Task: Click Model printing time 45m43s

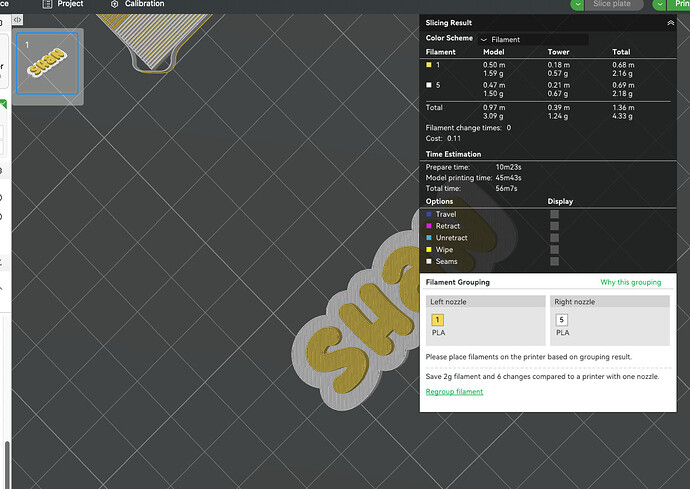Action: (x=508, y=178)
